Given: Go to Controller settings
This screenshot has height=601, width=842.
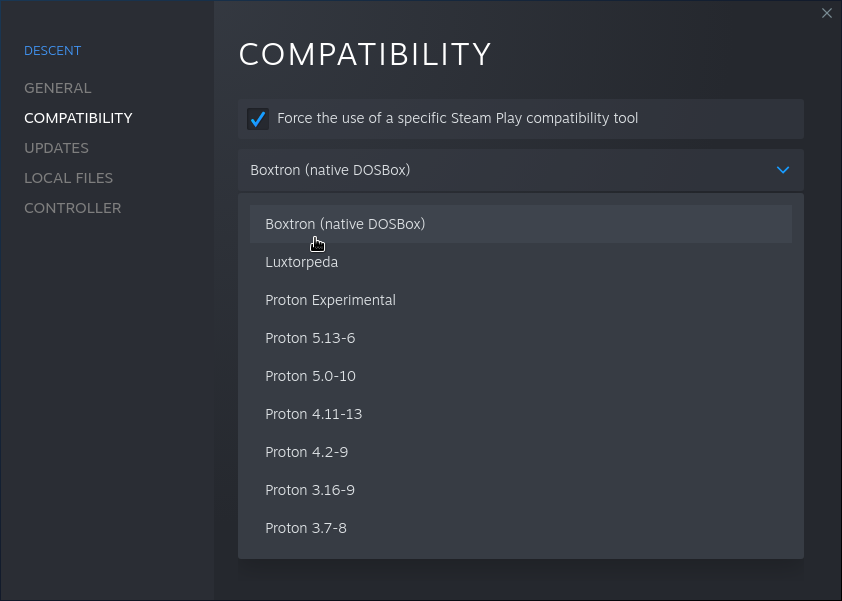Looking at the screenshot, I should coord(72,208).
